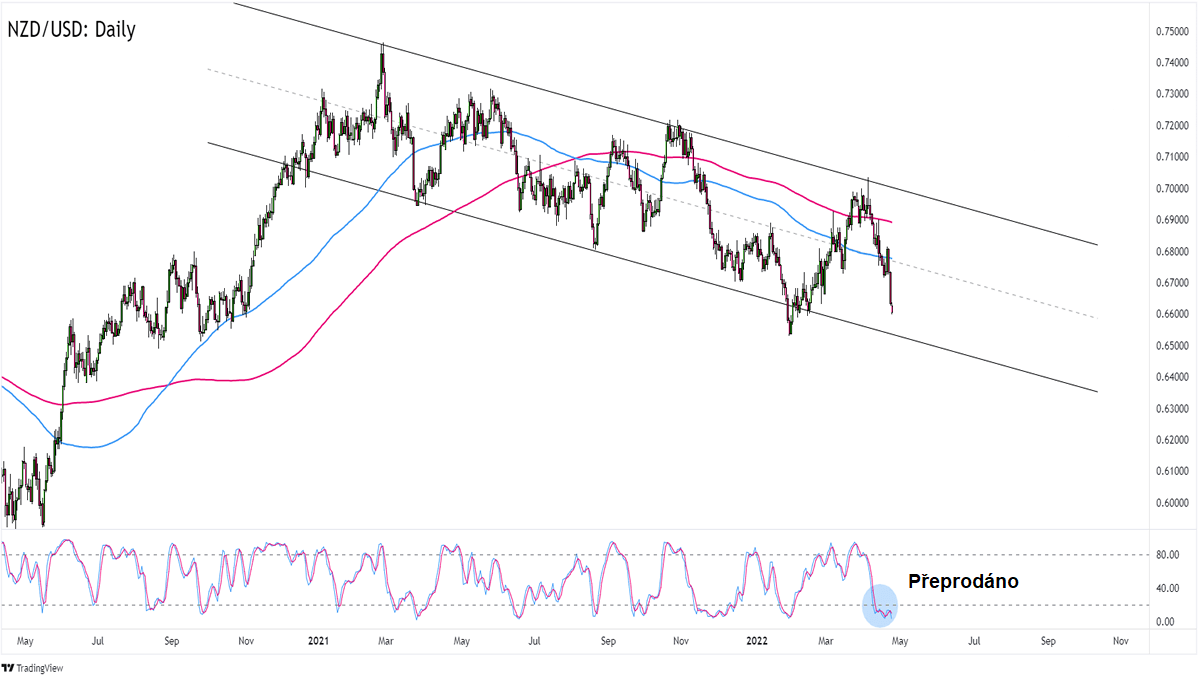Viewport: 1200px width, 675px height.
Task: Click the Přeprodáno annotation label
Action: pos(963,581)
